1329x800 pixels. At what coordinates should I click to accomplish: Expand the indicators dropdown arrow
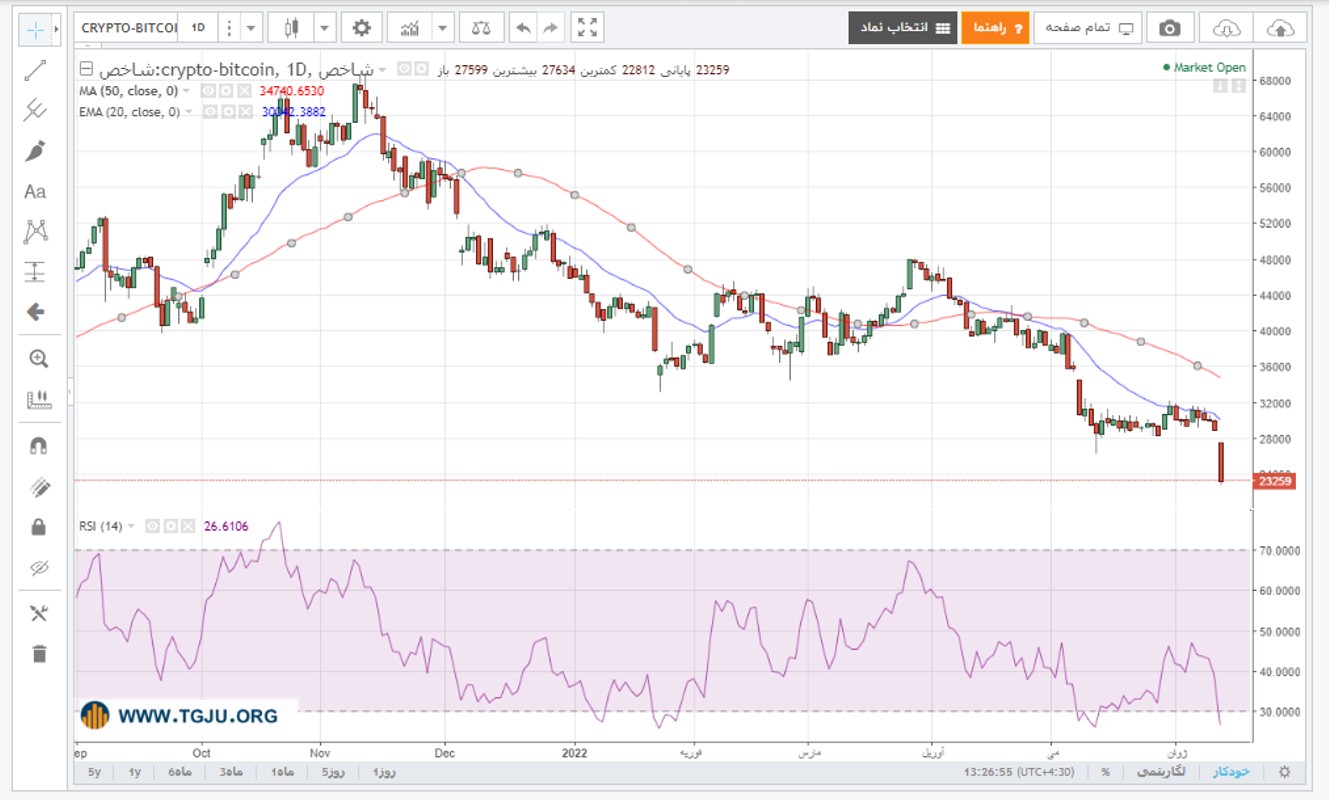click(x=443, y=28)
